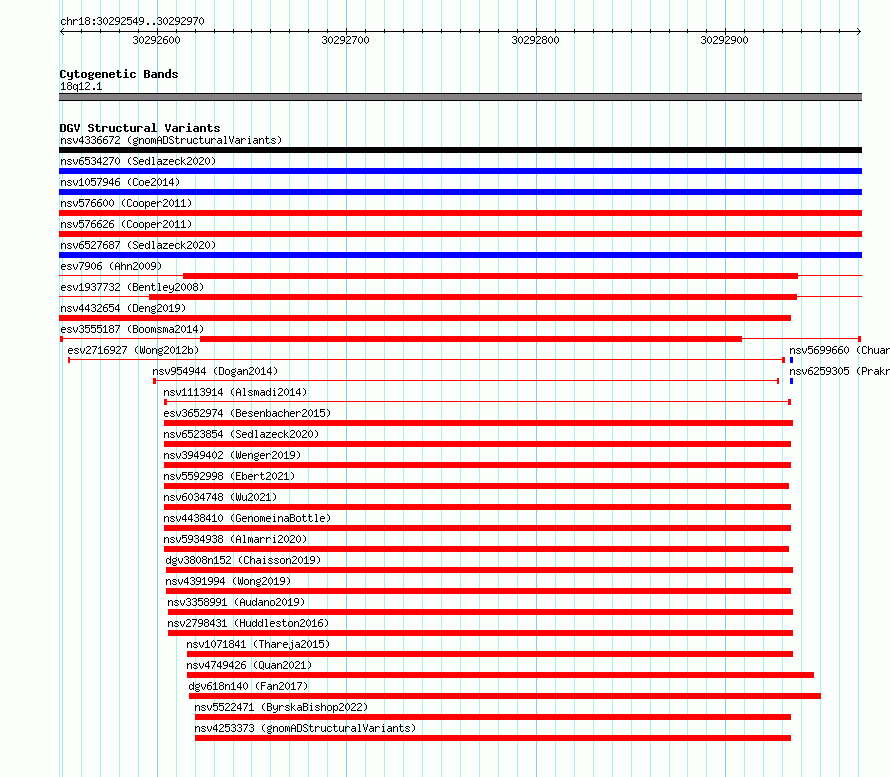Screen dimensions: 890x777
Task: Open variant nsv1071841 (Thareja2015)
Action: 258,644
